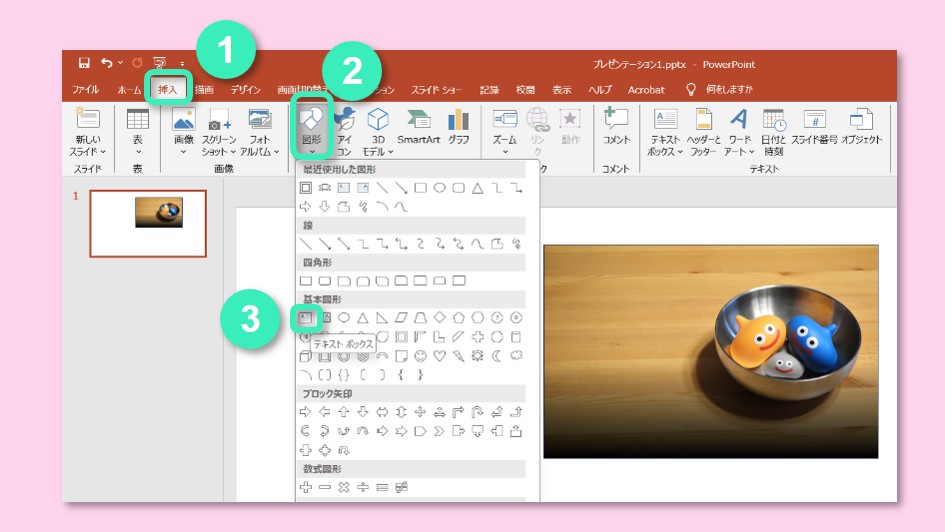The width and height of the screenshot is (945, 532).
Task: Open the ファイル tab
Action: [86, 89]
